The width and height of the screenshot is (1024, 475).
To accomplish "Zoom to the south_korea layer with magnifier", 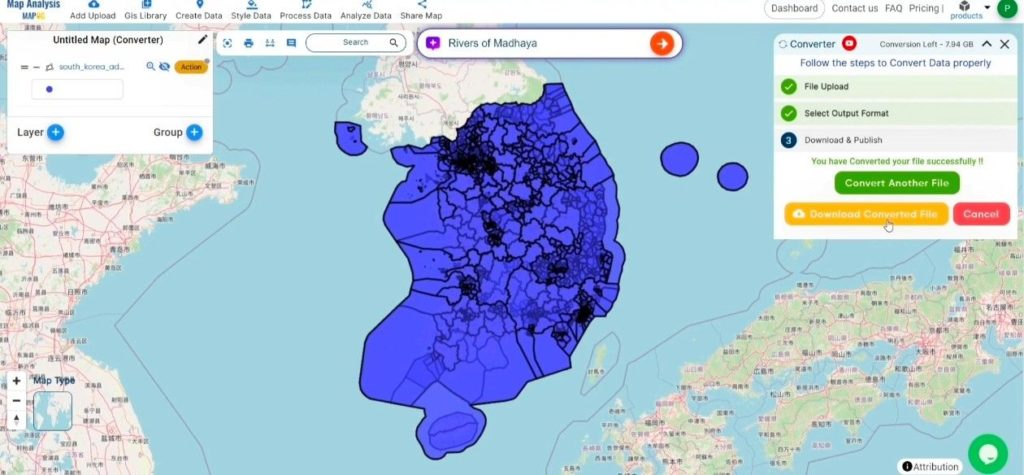I will click(x=150, y=67).
